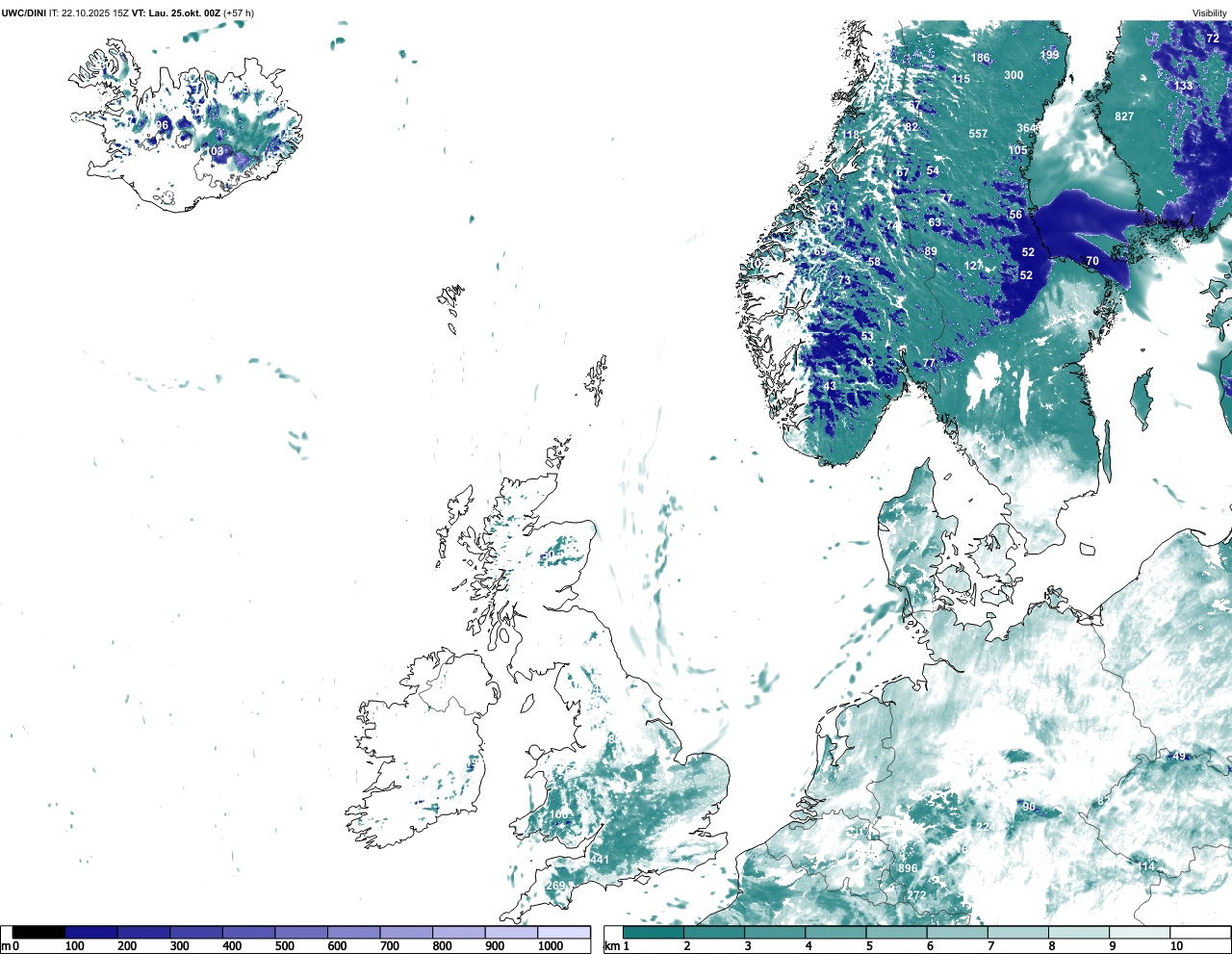Click visibility value '63' in Sweden

[x=935, y=222]
